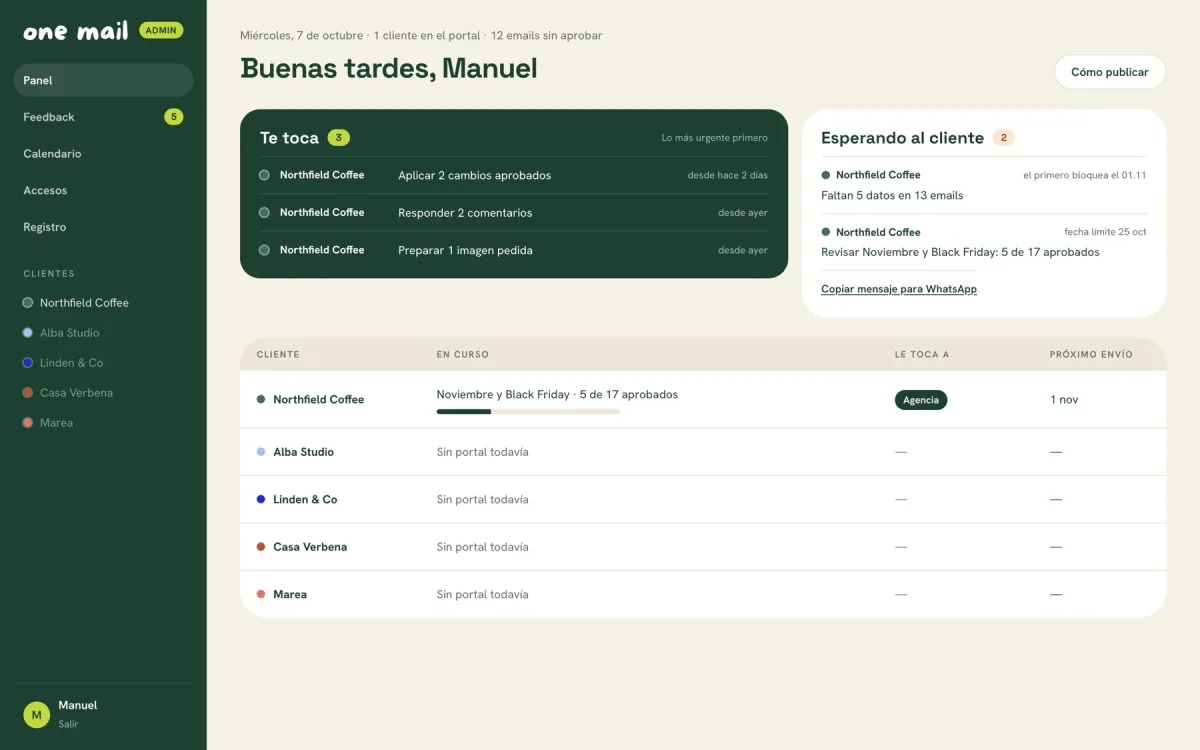Click 'Sin portal todavía' in Marea row
The width and height of the screenshot is (1200, 750).
click(483, 594)
